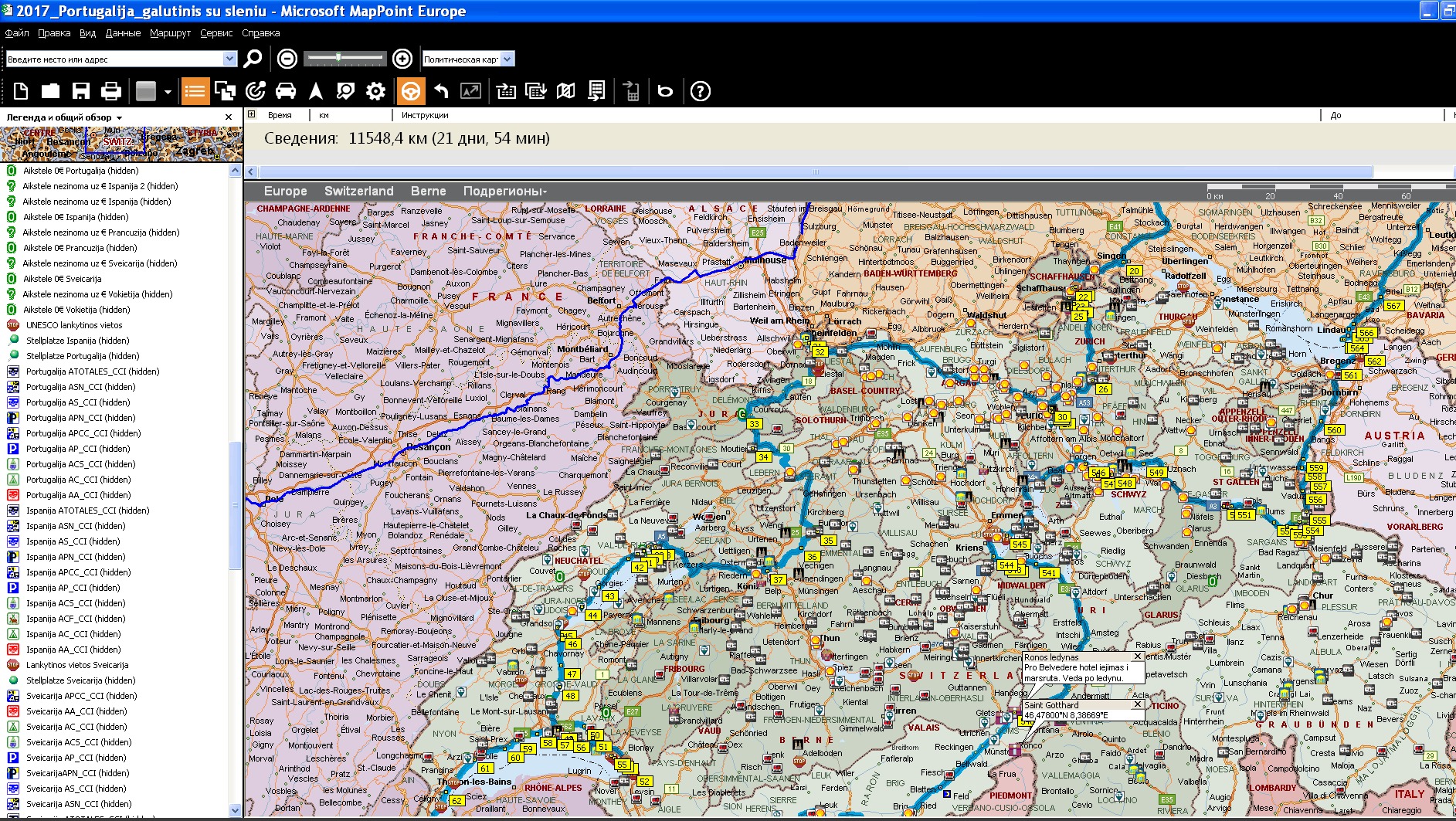This screenshot has width=1456, height=821.
Task: Close the Saint Gotthard popup
Action: [x=1137, y=704]
